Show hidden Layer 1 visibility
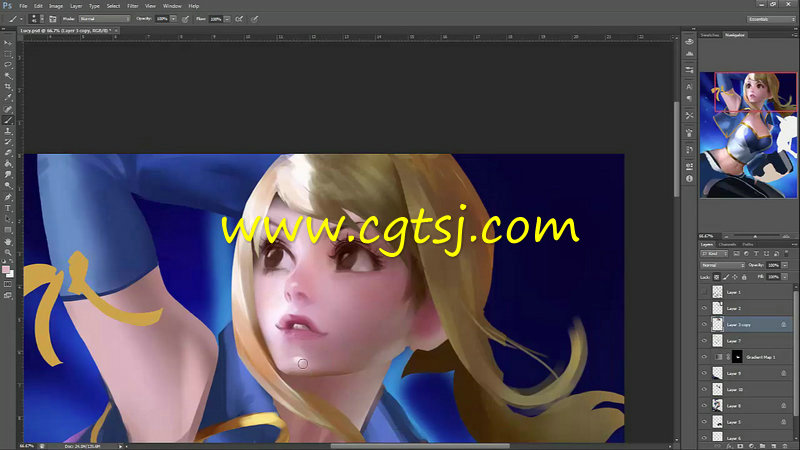The image size is (800, 450). click(705, 292)
